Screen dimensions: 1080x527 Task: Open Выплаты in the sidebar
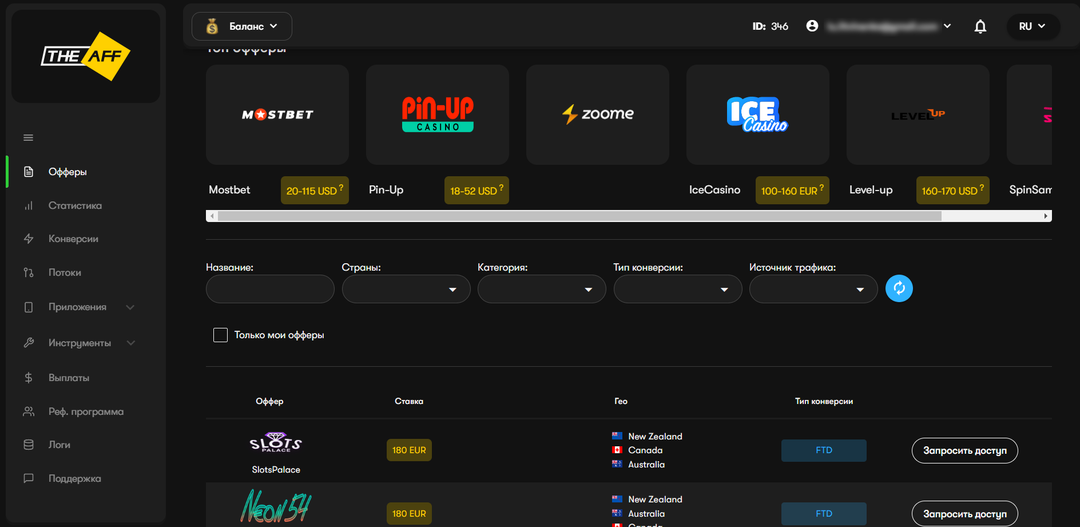point(69,378)
